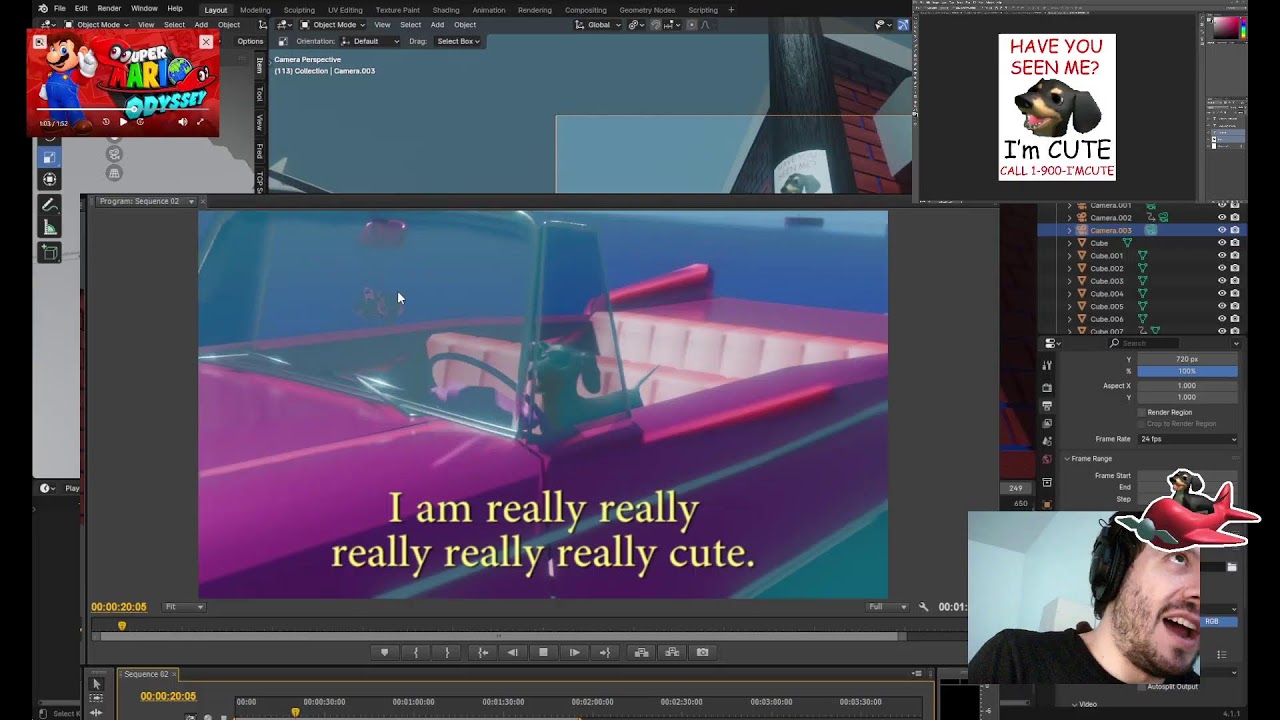Screen dimensions: 1280x720
Task: Select the Scale tool in Blender toolbar
Action: 49,157
